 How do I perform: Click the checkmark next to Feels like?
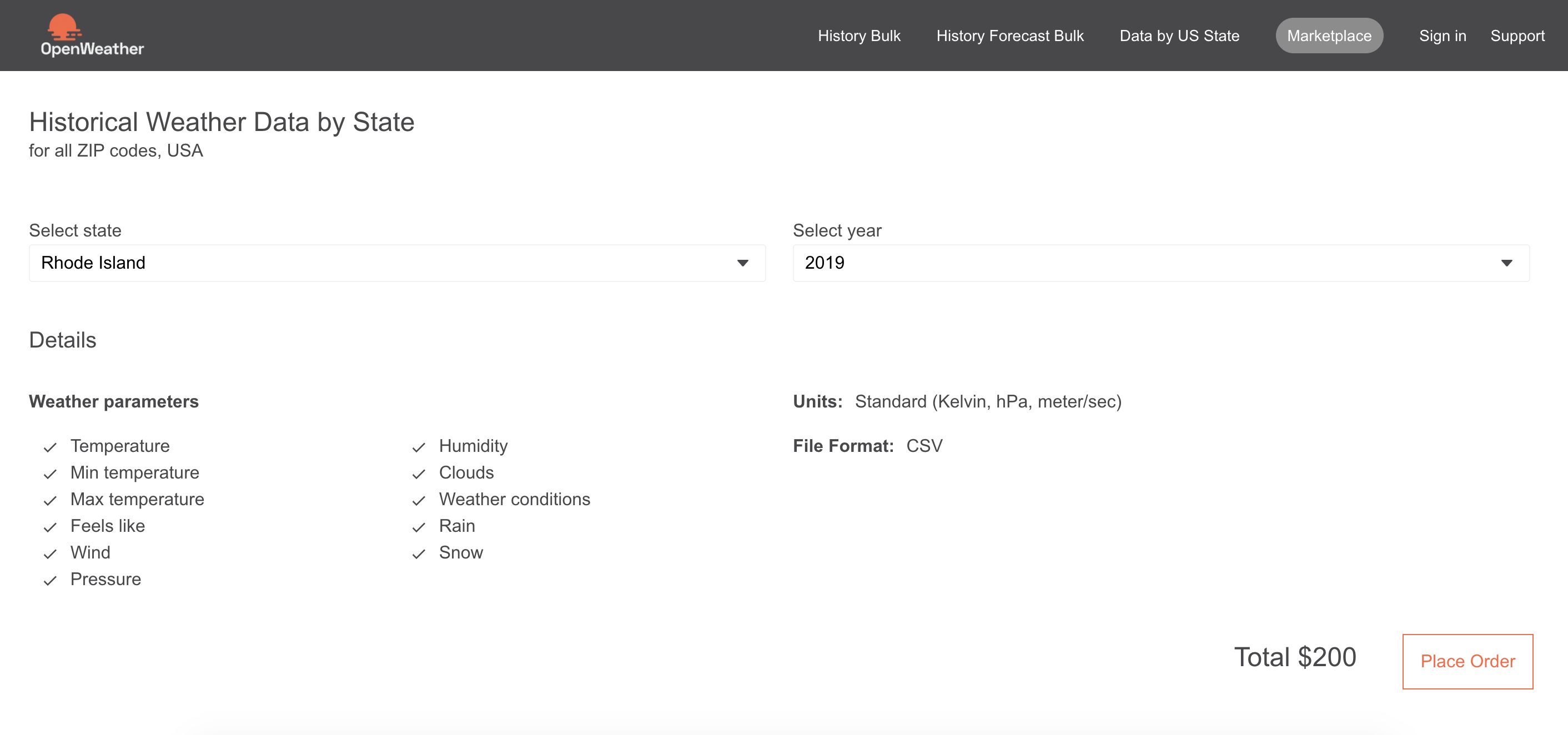[x=50, y=527]
